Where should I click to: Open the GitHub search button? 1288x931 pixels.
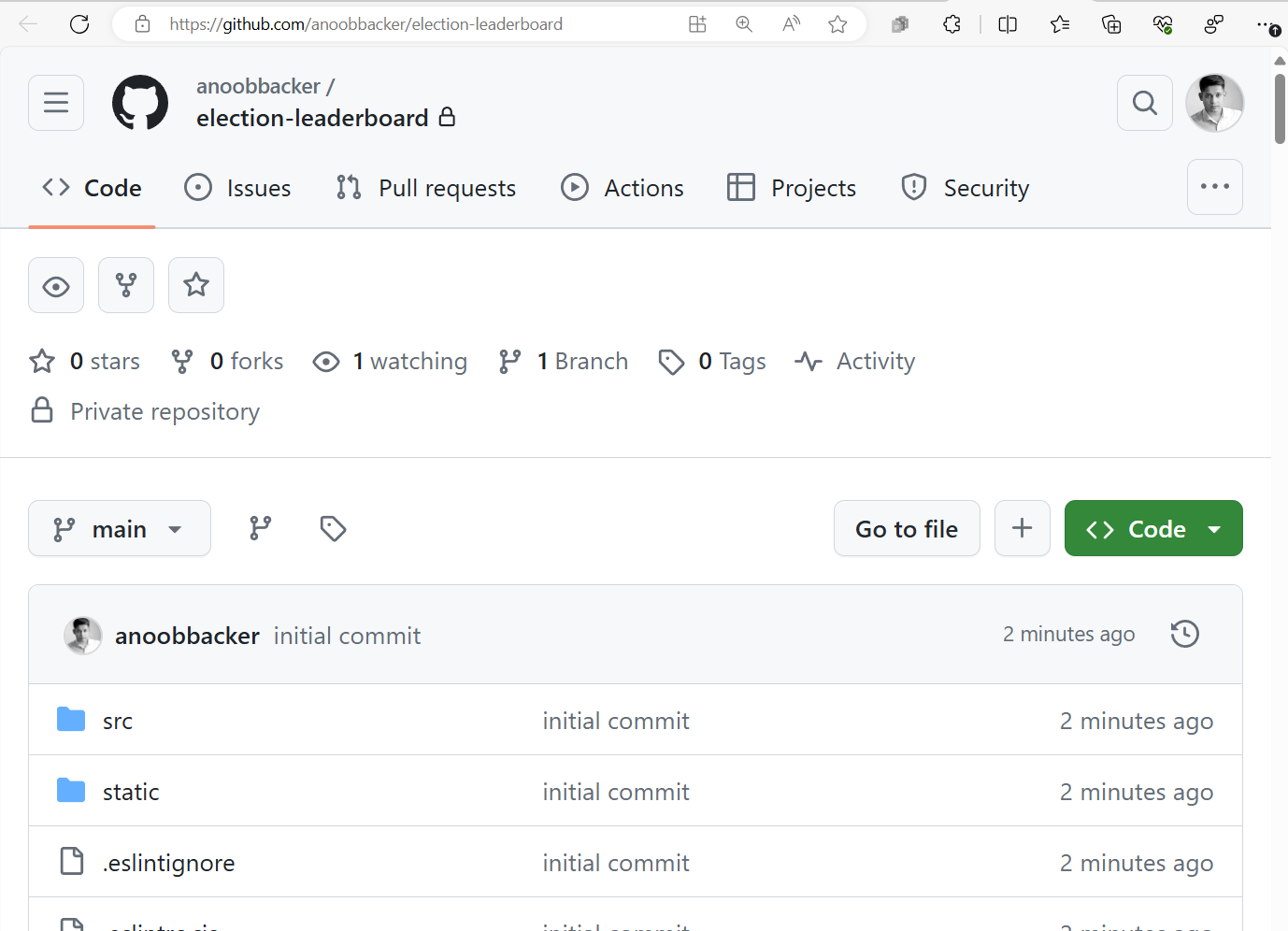click(x=1145, y=103)
